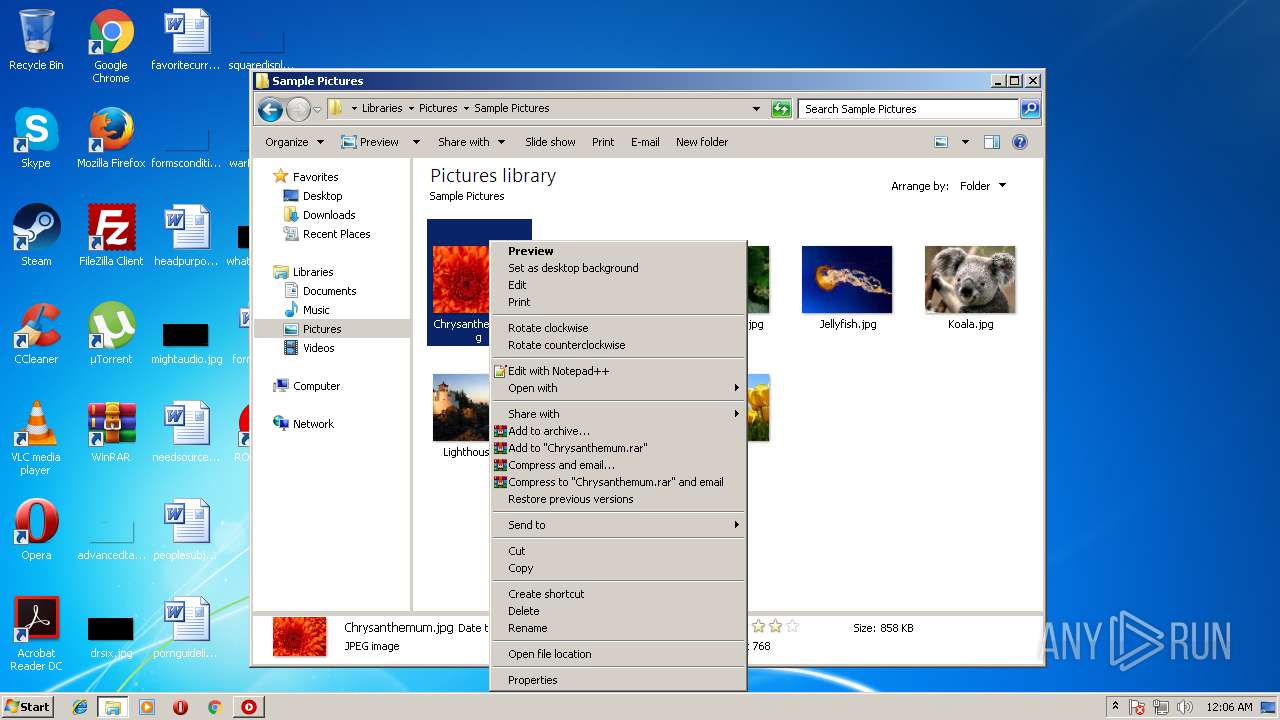Select the drsix.jpg desktop file
Screen dimensions: 1280x720
pyautogui.click(x=111, y=637)
